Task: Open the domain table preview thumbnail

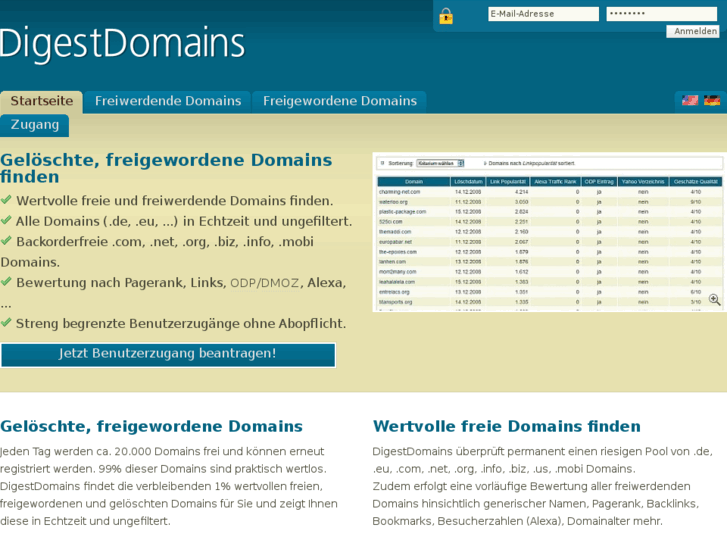Action: 549,232
